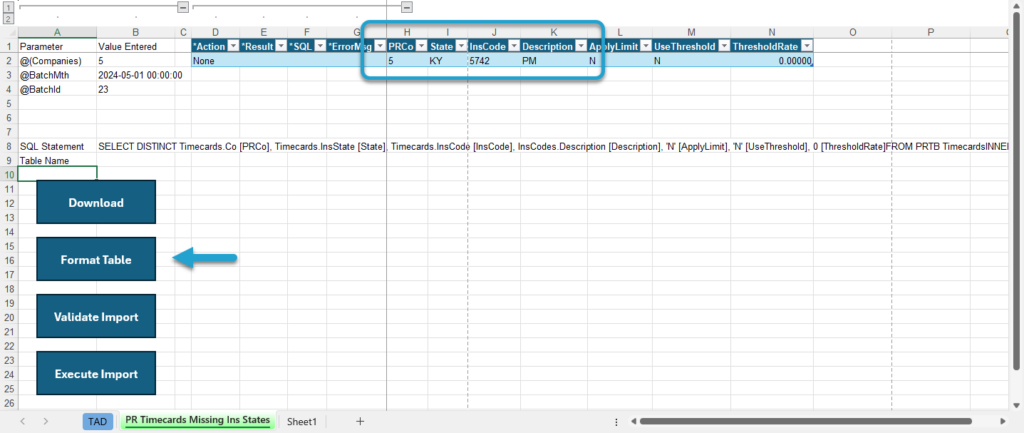Click the horizontal scrollbar left arrow
The height and width of the screenshot is (433, 1024).
coord(633,421)
